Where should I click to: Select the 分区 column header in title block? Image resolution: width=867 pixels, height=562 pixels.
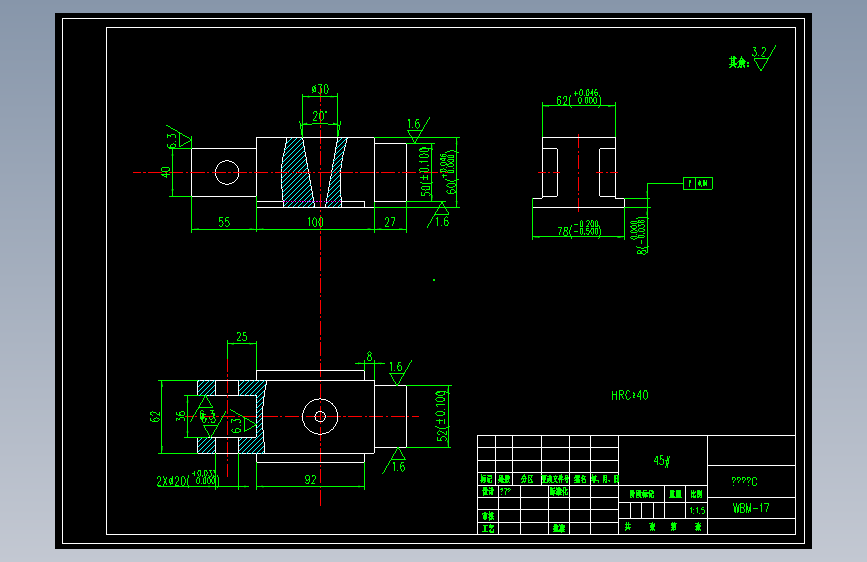tap(527, 479)
